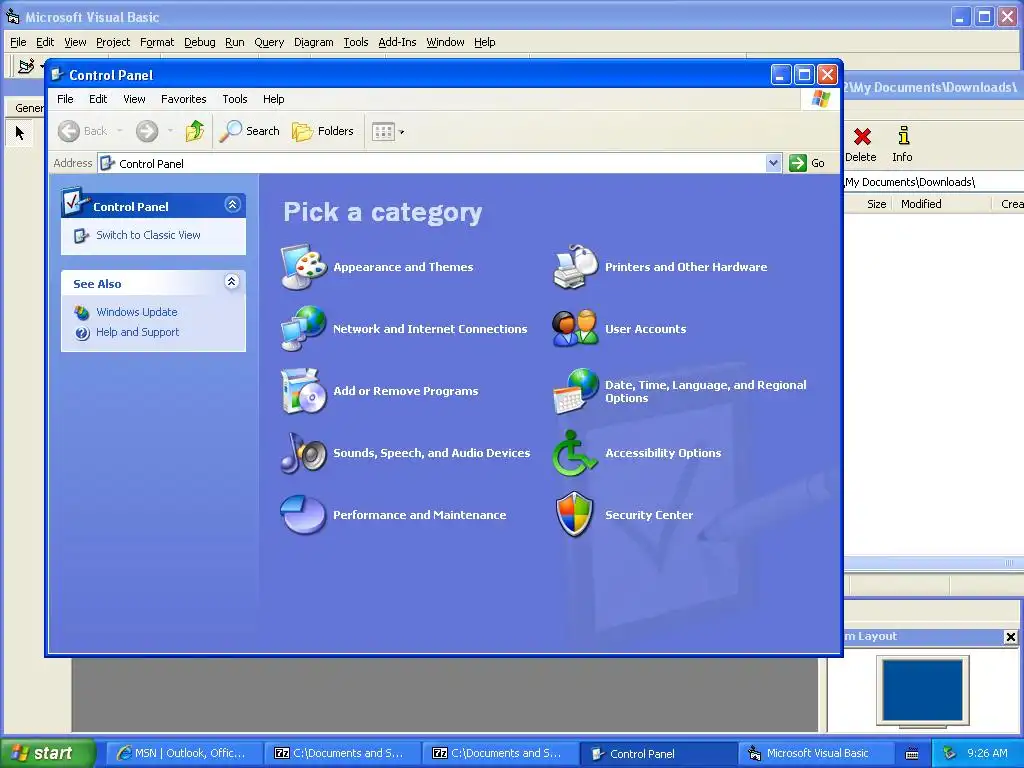This screenshot has height=768, width=1024.
Task: Expand the Address bar dropdown
Action: pos(773,163)
